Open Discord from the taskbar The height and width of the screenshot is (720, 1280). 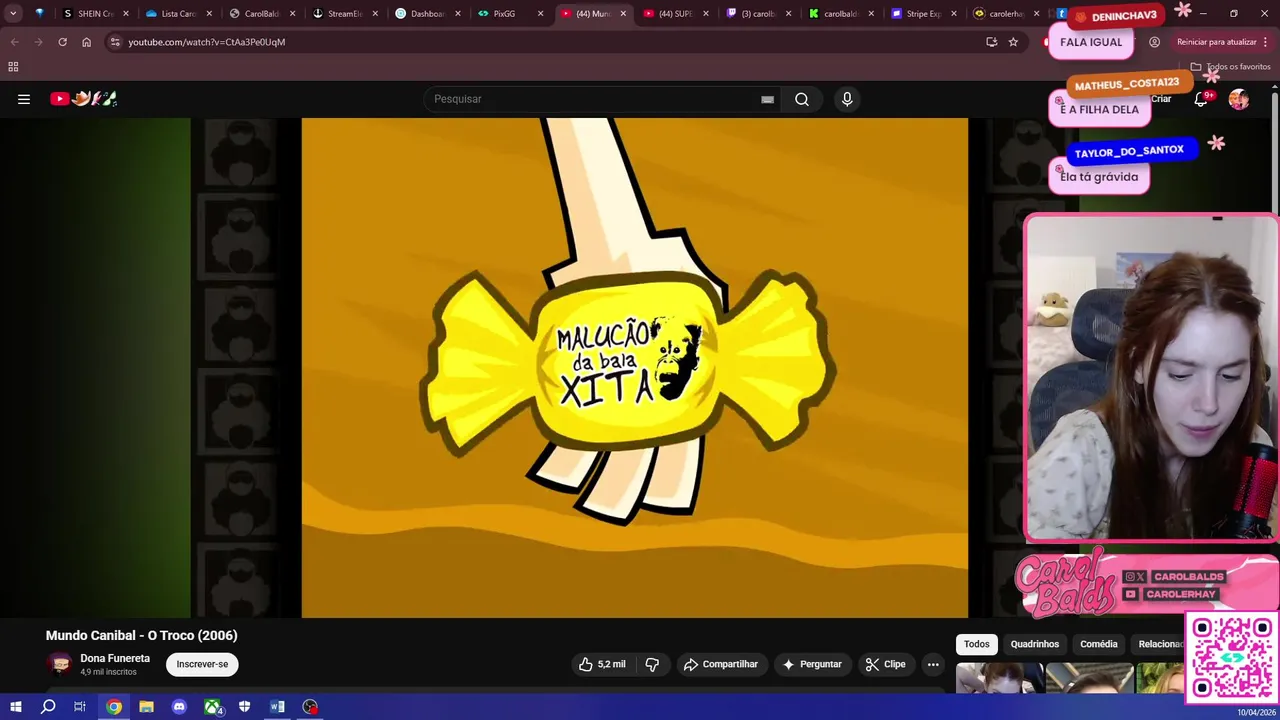click(179, 707)
